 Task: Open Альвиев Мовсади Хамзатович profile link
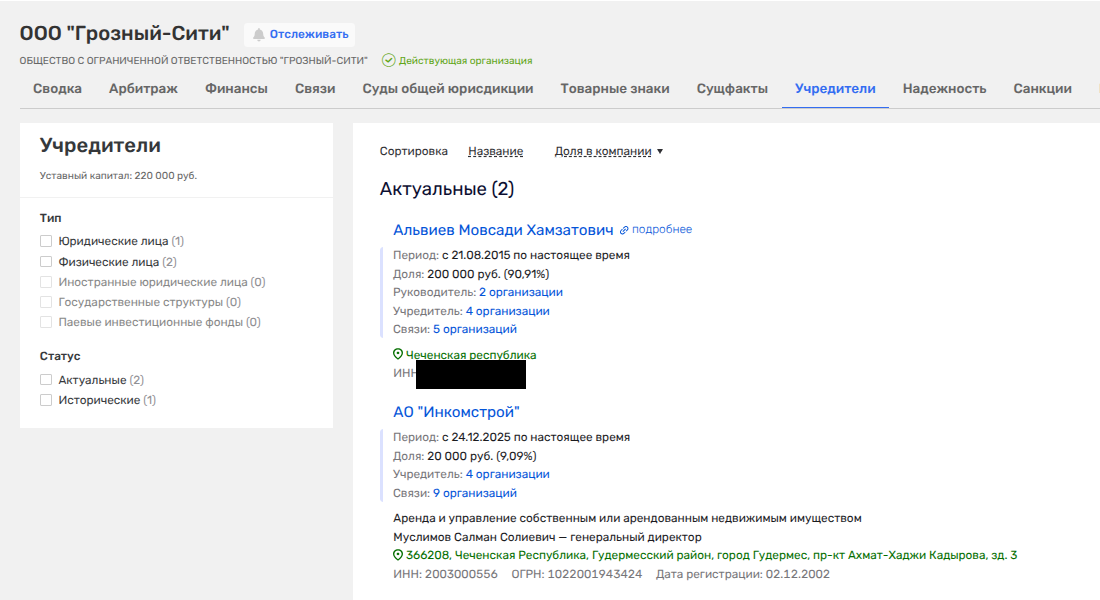pos(503,230)
